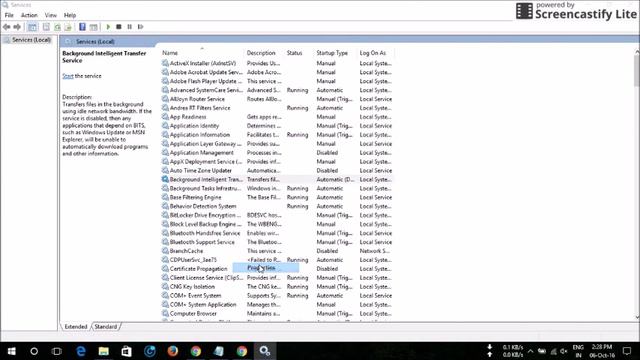Sort by the Status column header

point(294,53)
